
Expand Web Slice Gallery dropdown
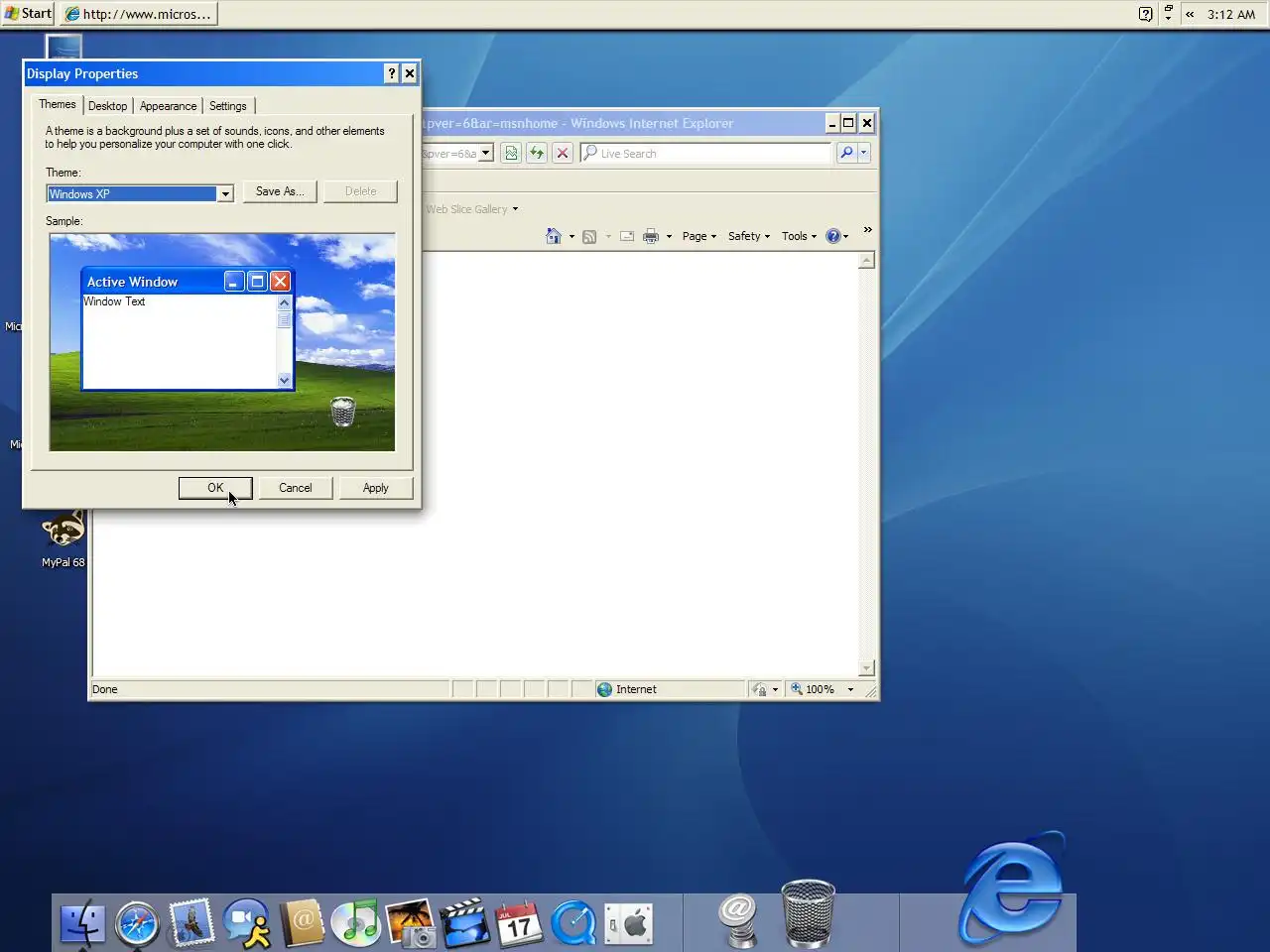pyautogui.click(x=515, y=209)
